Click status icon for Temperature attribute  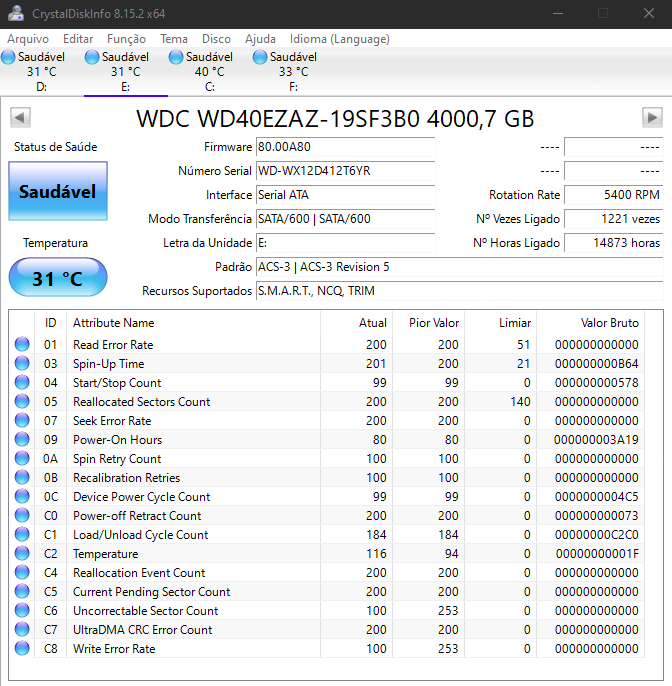pyautogui.click(x=22, y=553)
